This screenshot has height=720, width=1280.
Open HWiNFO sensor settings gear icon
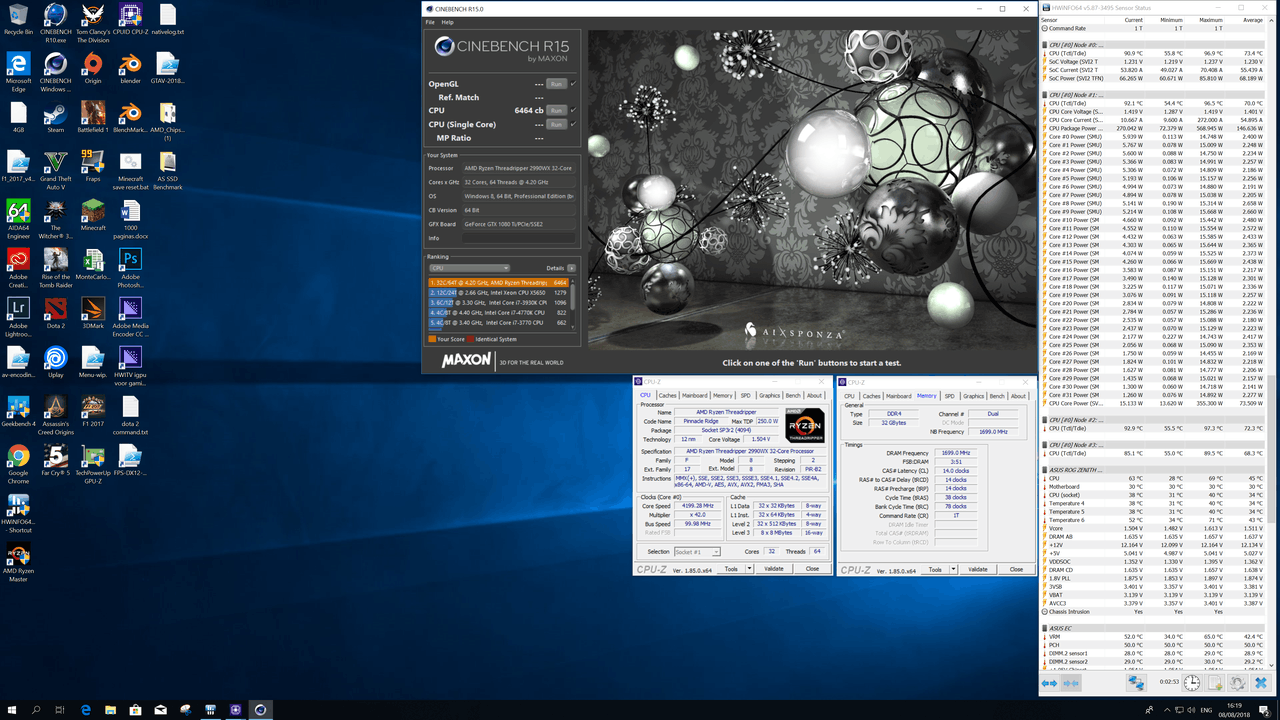(x=1237, y=683)
